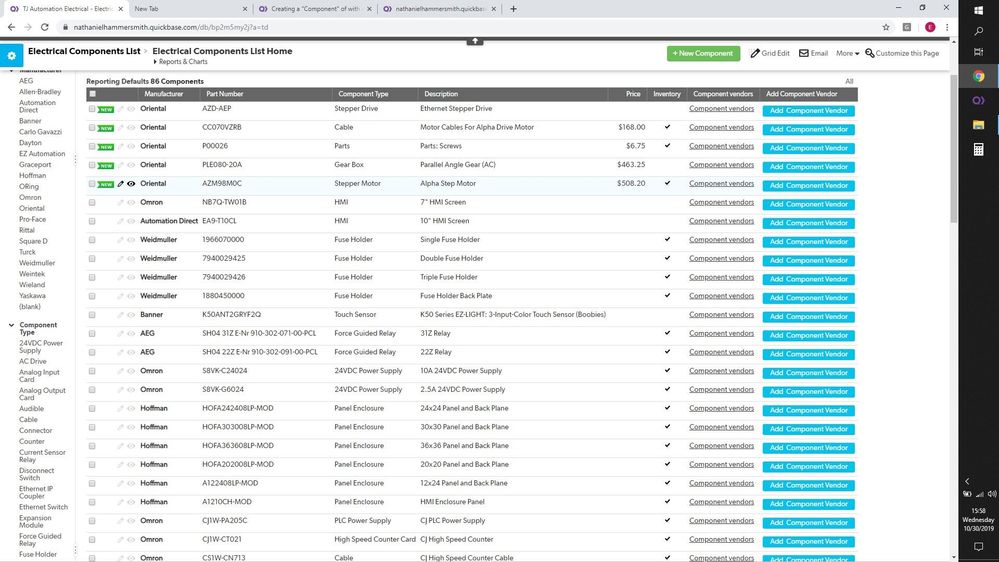Reload the browser page
This screenshot has width=999, height=562.
[x=45, y=27]
